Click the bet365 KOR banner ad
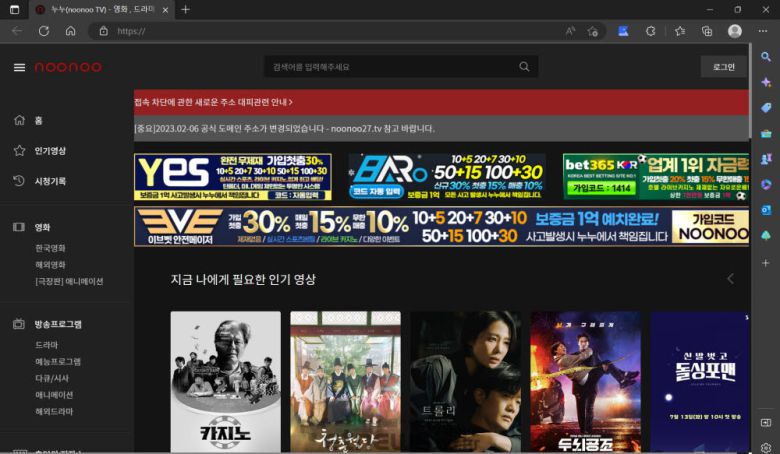 coord(656,177)
